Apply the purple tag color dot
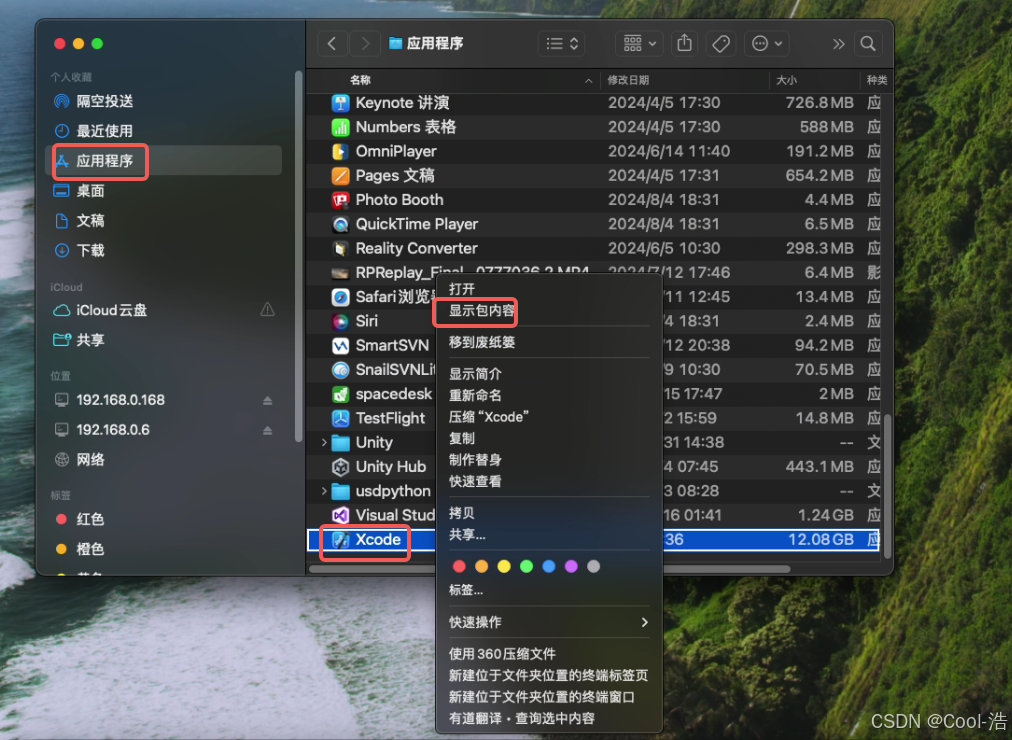 coord(571,566)
